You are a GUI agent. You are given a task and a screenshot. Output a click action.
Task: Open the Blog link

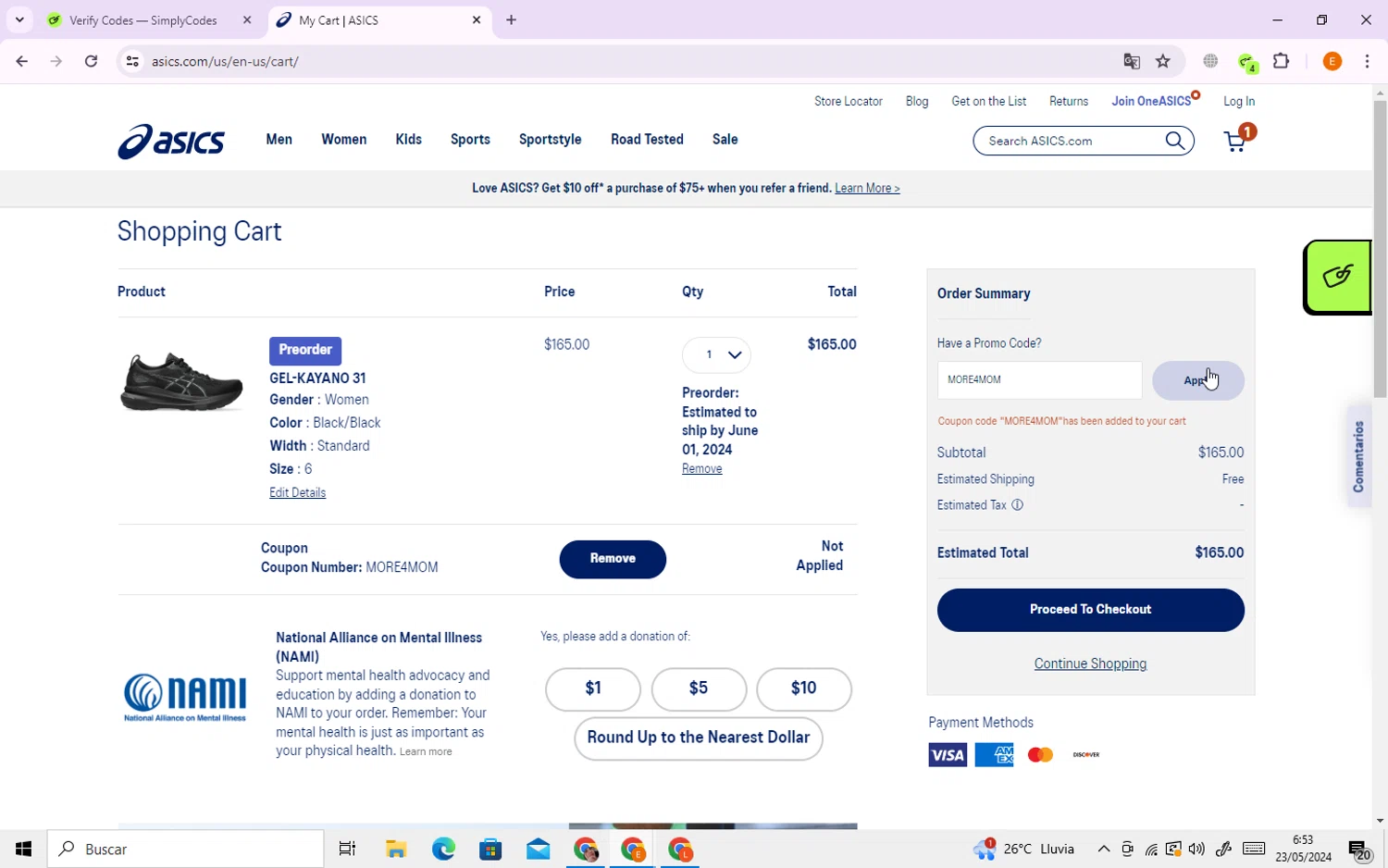(x=917, y=101)
